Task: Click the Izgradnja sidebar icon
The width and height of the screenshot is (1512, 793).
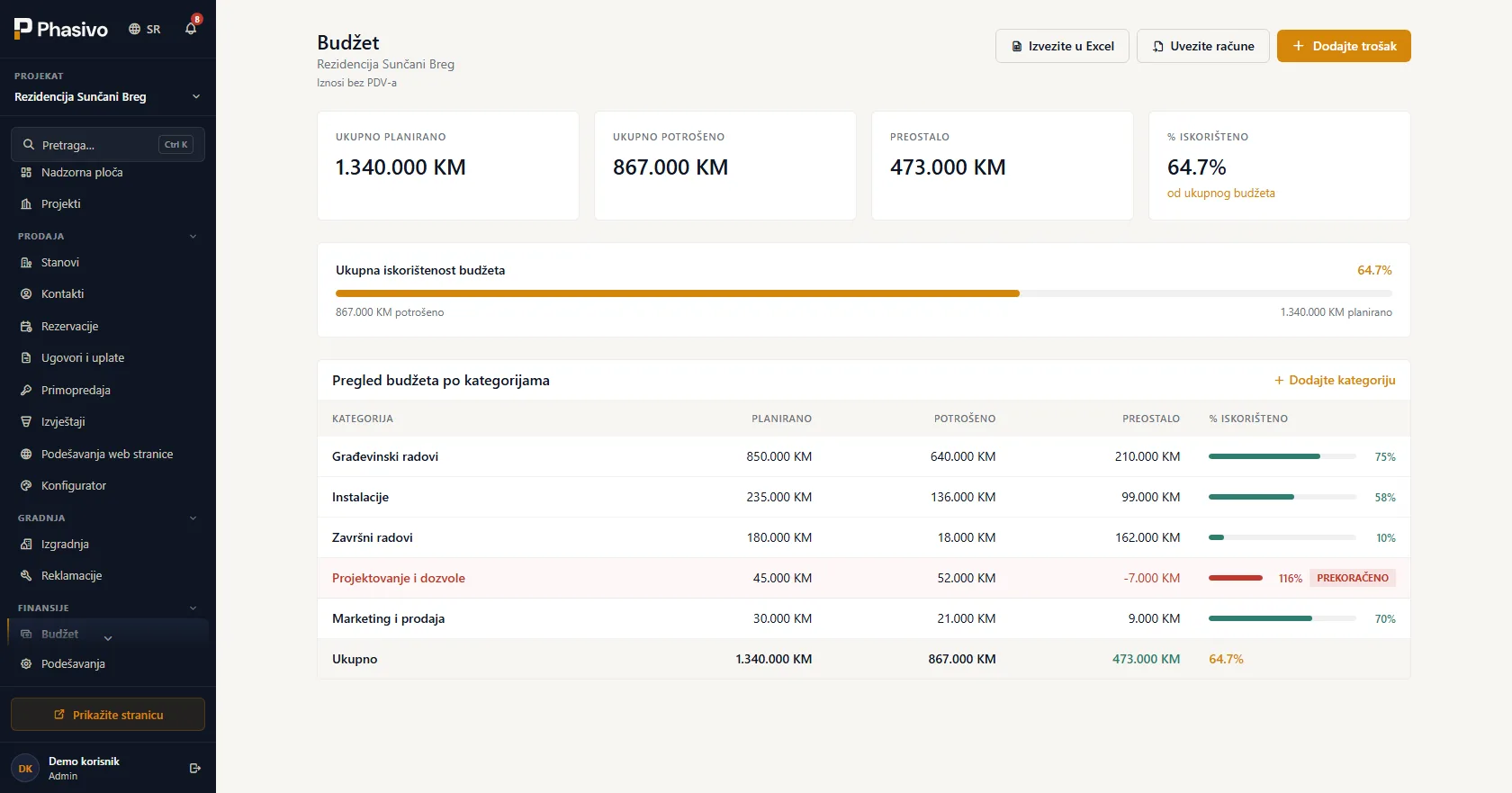Action: [26, 544]
